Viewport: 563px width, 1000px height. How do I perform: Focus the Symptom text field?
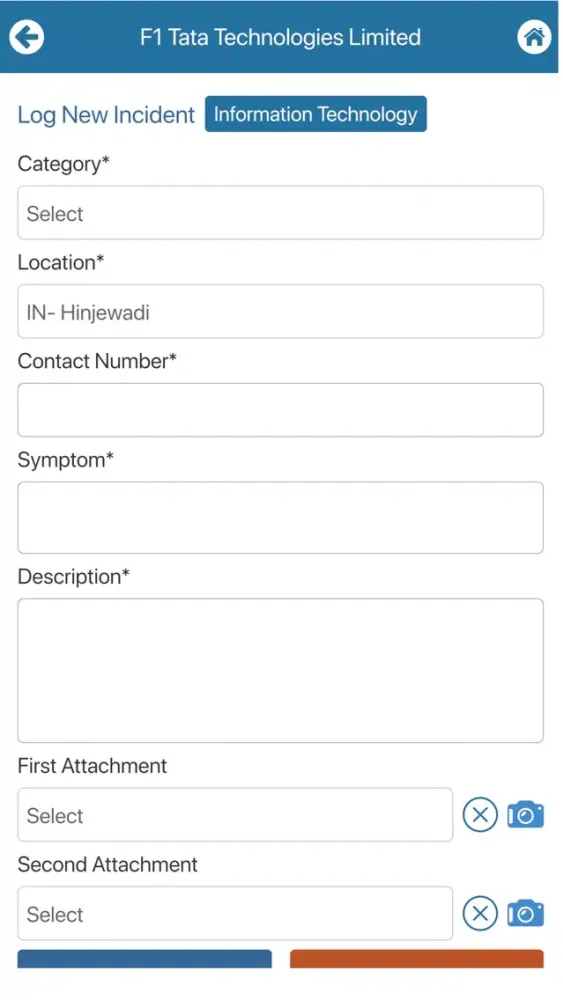coord(281,517)
